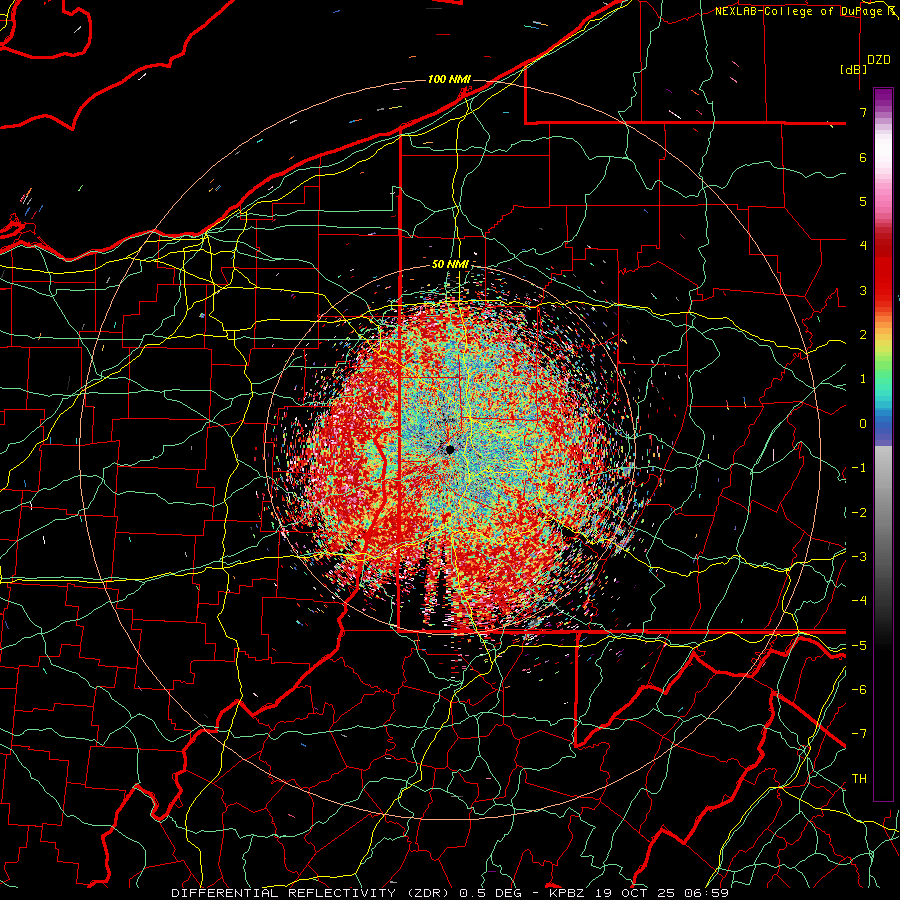Click the +4 dB tick label on scale

coord(863,246)
